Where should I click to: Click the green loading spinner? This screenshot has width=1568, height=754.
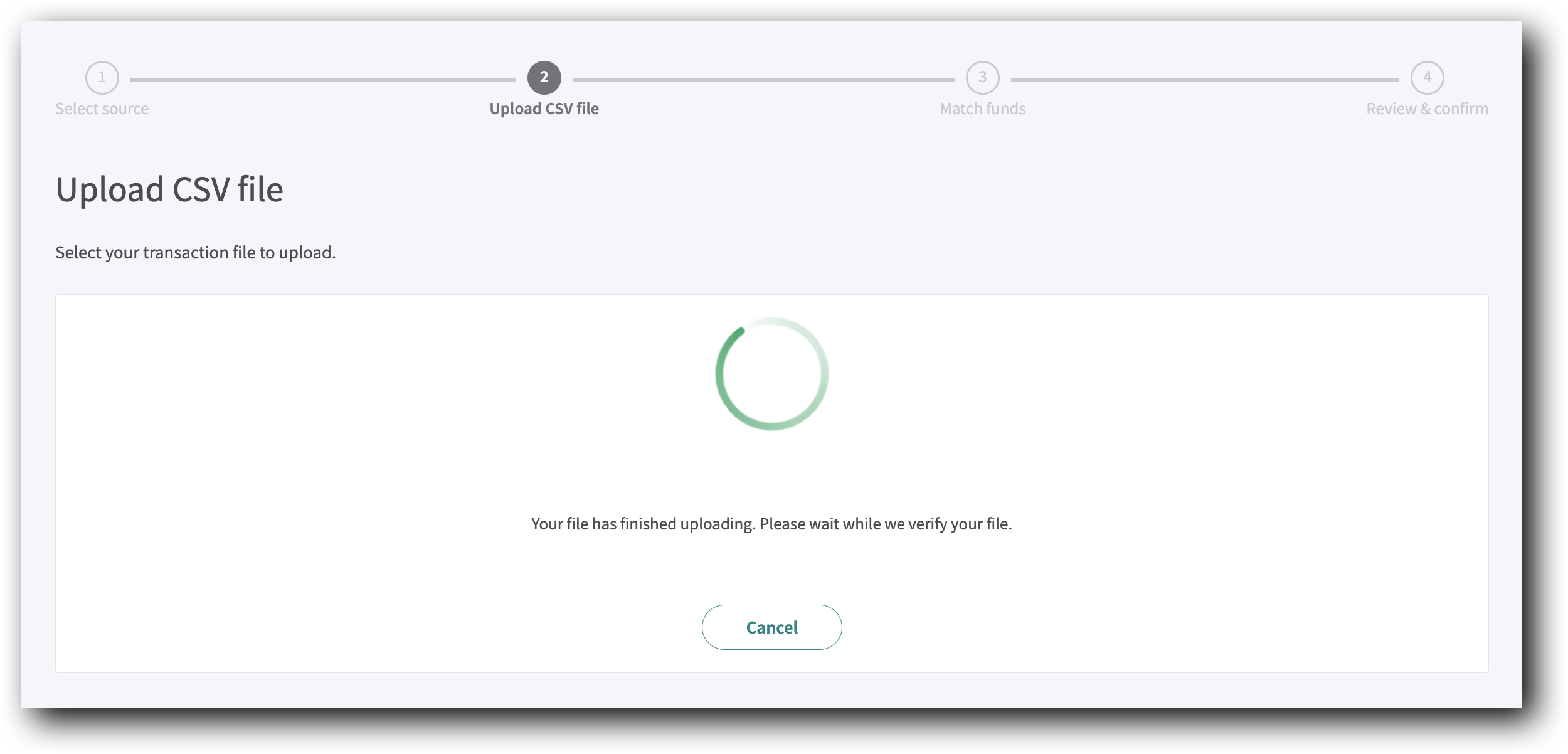coord(772,374)
